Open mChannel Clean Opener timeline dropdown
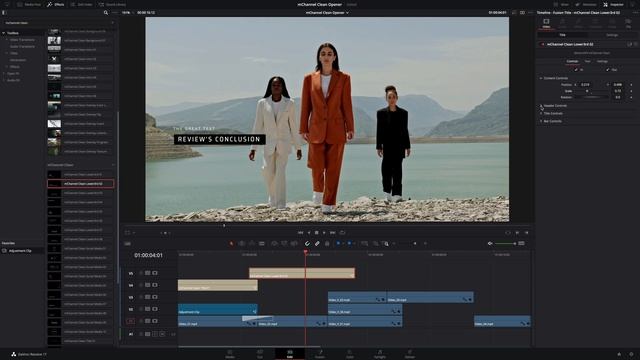 [x=327, y=13]
